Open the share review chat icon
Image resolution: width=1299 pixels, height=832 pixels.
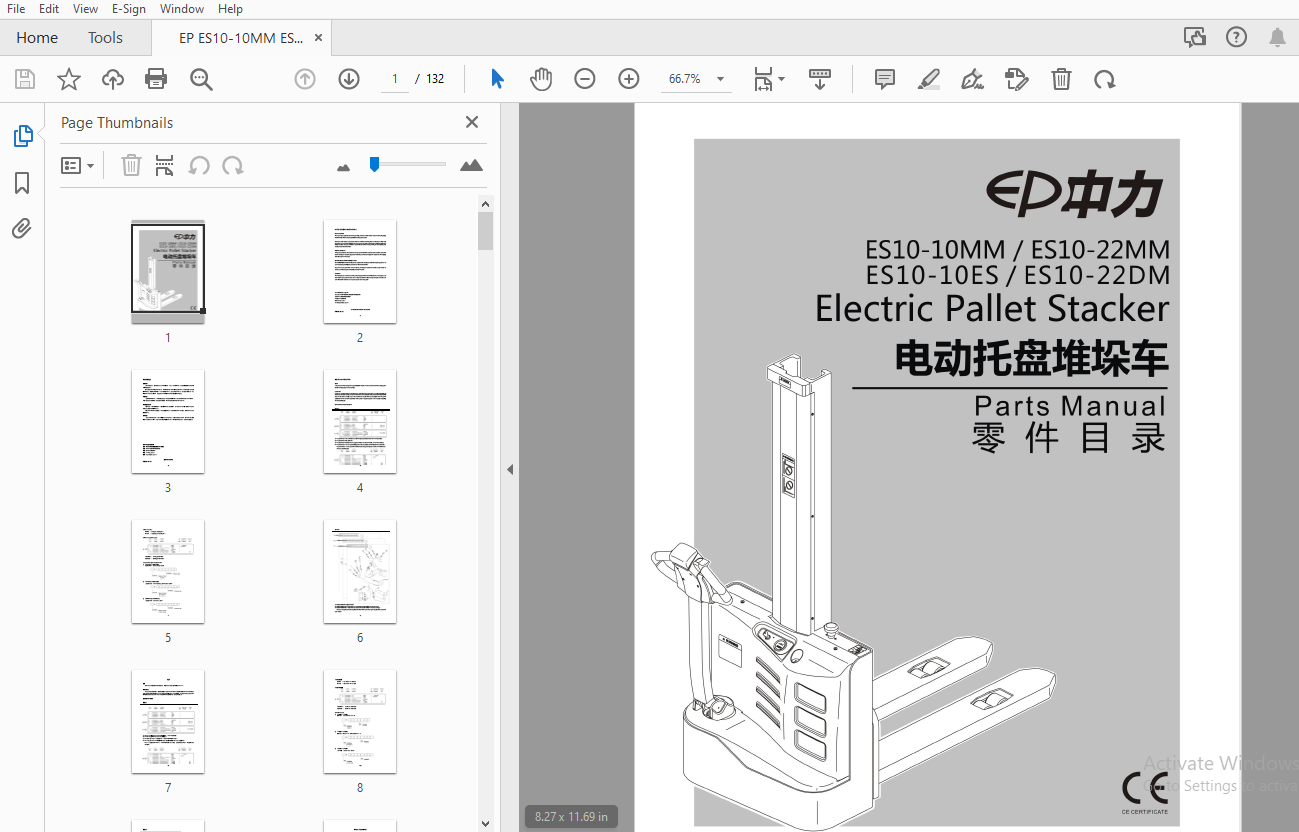(1195, 38)
